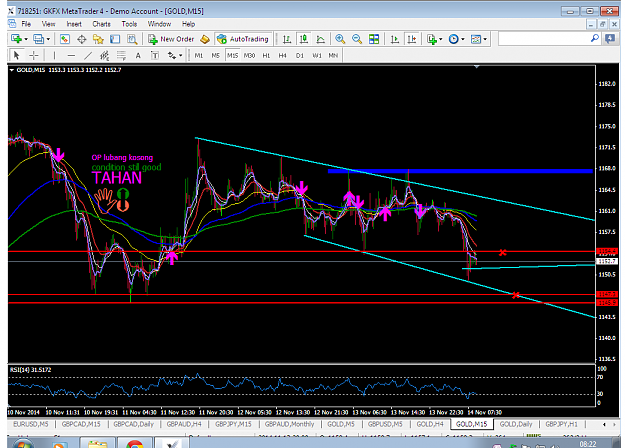Switch to the GOLD,H4 chart tab

pyautogui.click(x=430, y=424)
